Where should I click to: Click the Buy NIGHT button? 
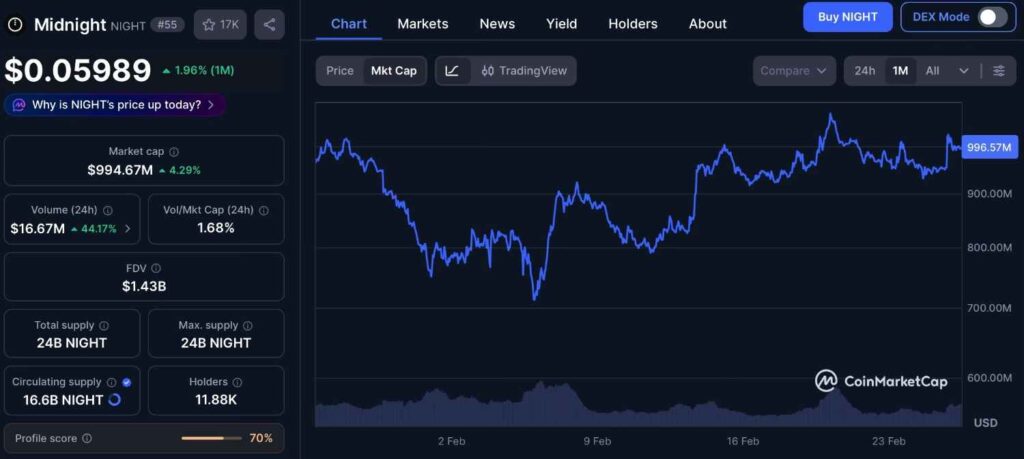(x=847, y=17)
